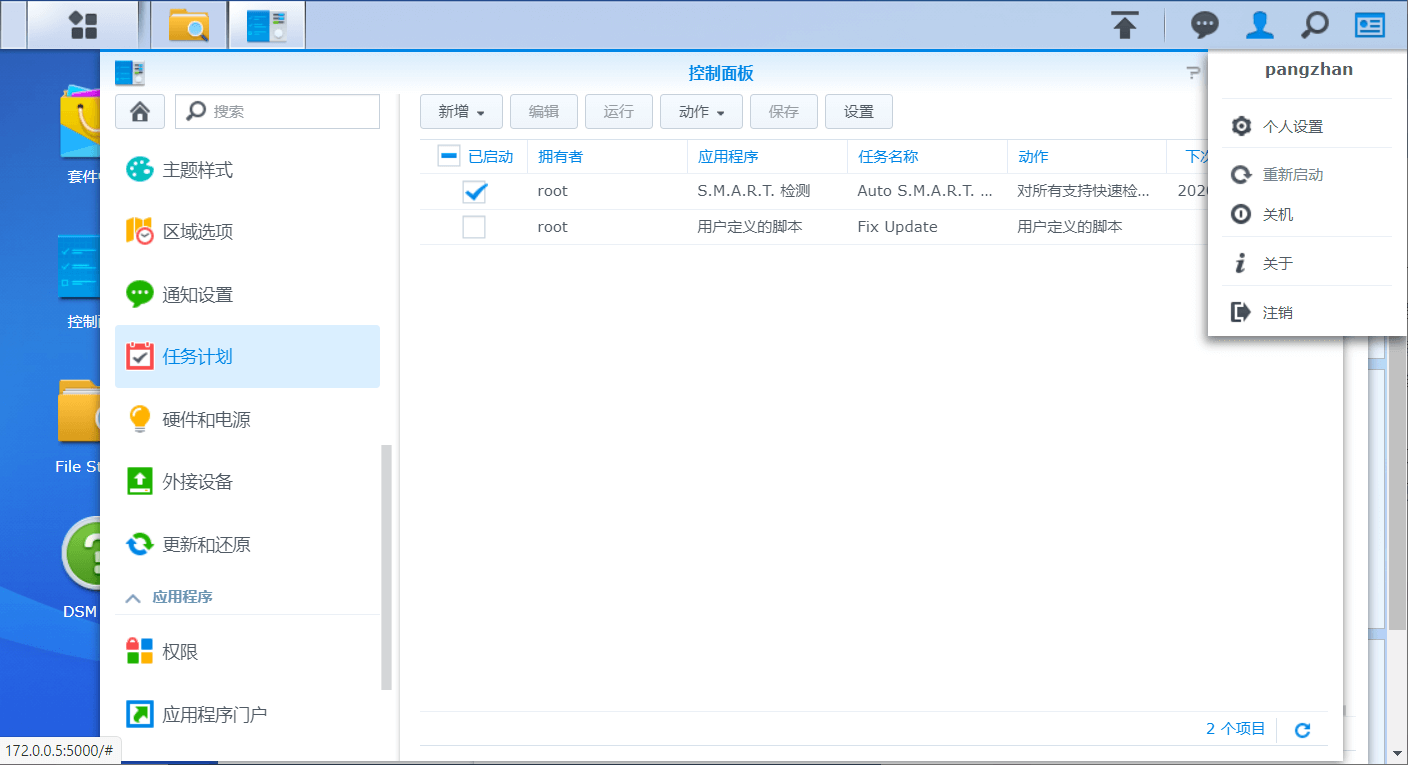
Task: Collapse the 应用程序 sidebar section
Action: tap(133, 598)
